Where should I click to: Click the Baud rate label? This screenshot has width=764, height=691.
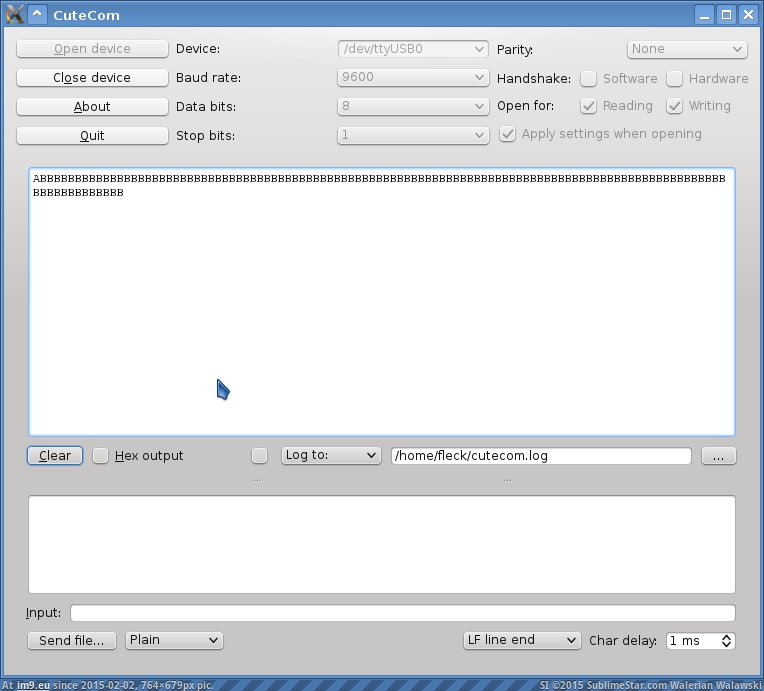[x=208, y=77]
